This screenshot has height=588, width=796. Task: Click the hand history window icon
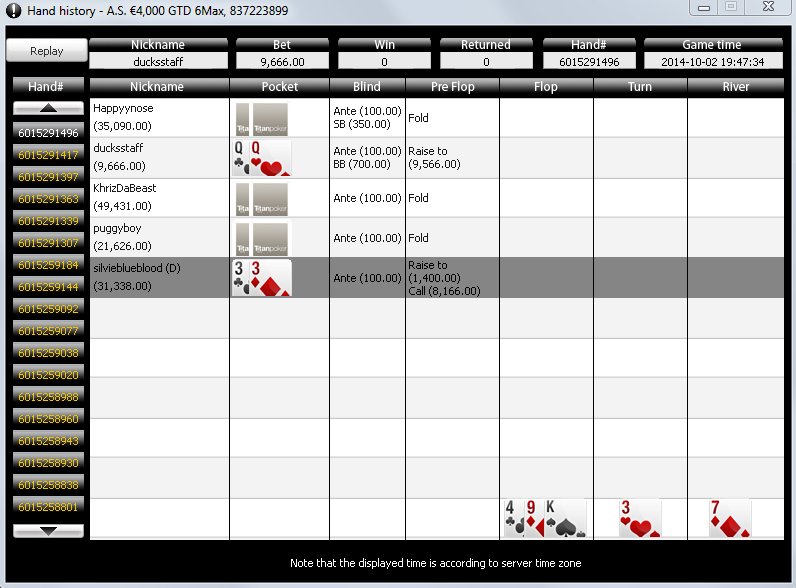13,10
